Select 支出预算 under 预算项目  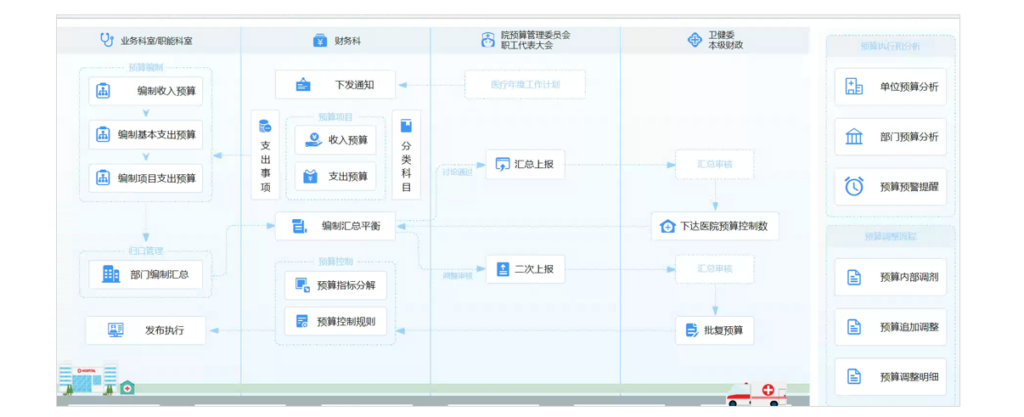[x=335, y=177]
